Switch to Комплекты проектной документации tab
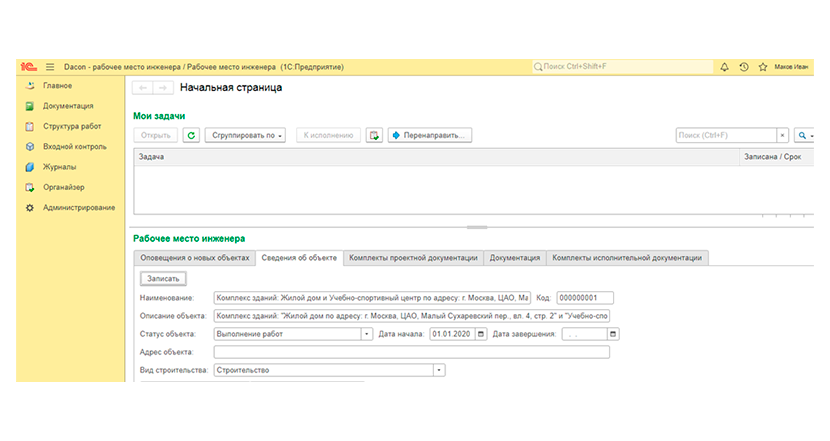 (x=413, y=258)
